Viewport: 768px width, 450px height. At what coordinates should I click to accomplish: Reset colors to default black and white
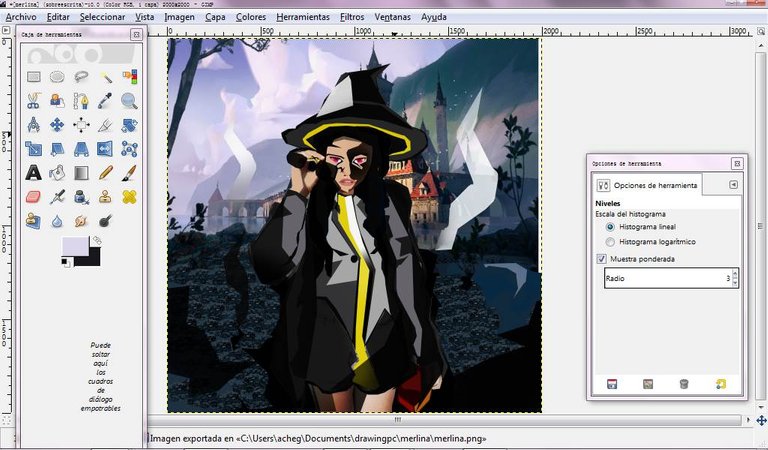[65, 263]
